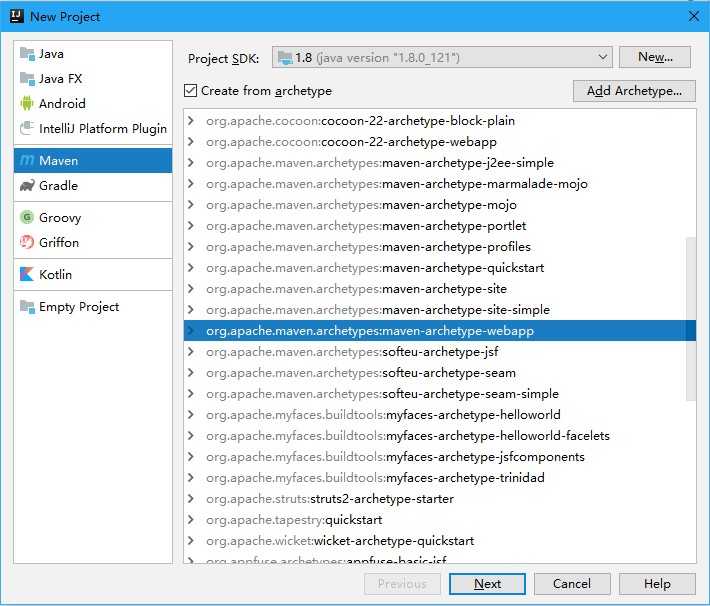
Task: Select myfaces-archetype-jsfcomponents archetype
Action: tap(440, 457)
